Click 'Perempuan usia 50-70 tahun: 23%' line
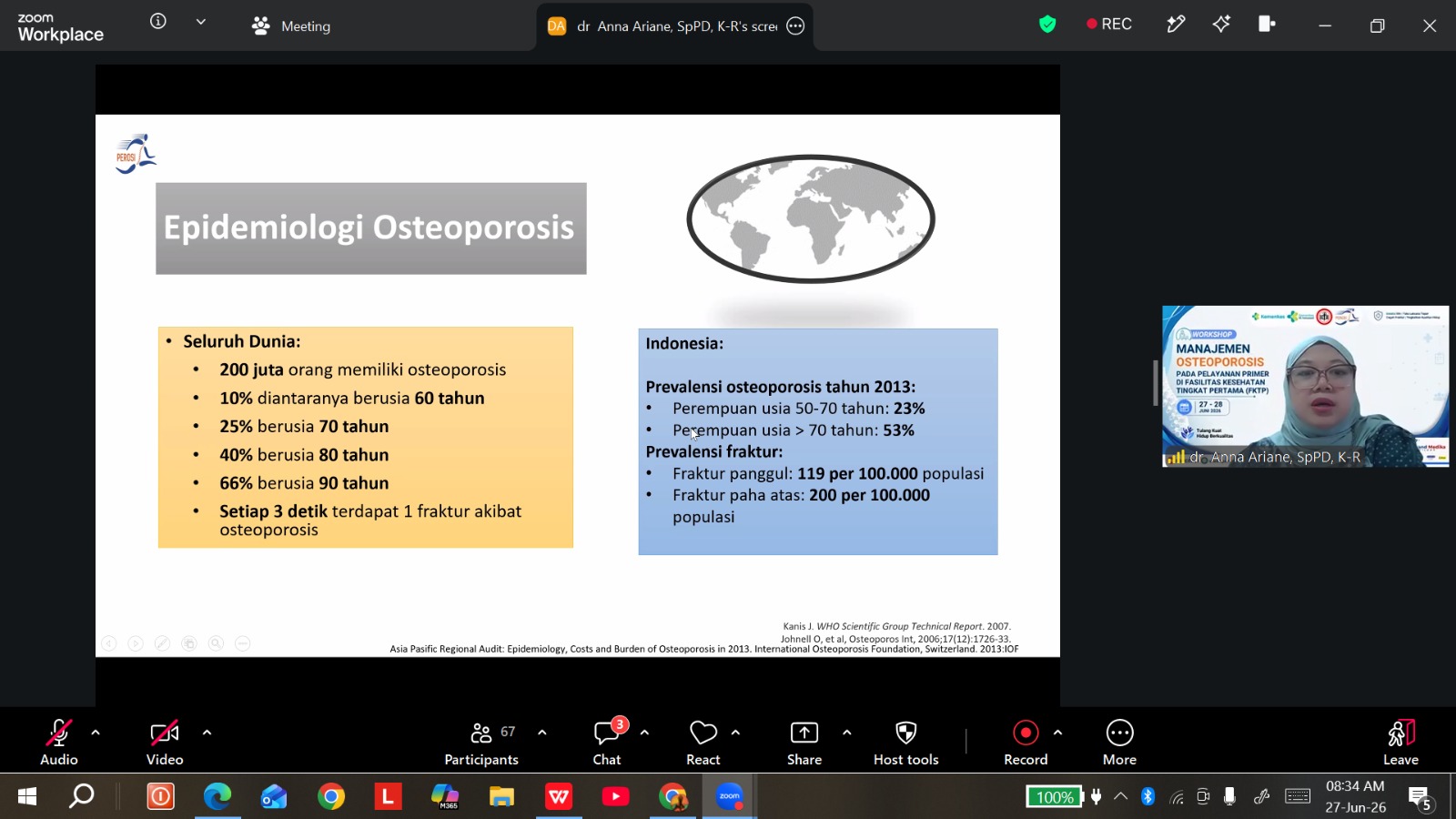Image resolution: width=1456 pixels, height=819 pixels. coord(799,409)
